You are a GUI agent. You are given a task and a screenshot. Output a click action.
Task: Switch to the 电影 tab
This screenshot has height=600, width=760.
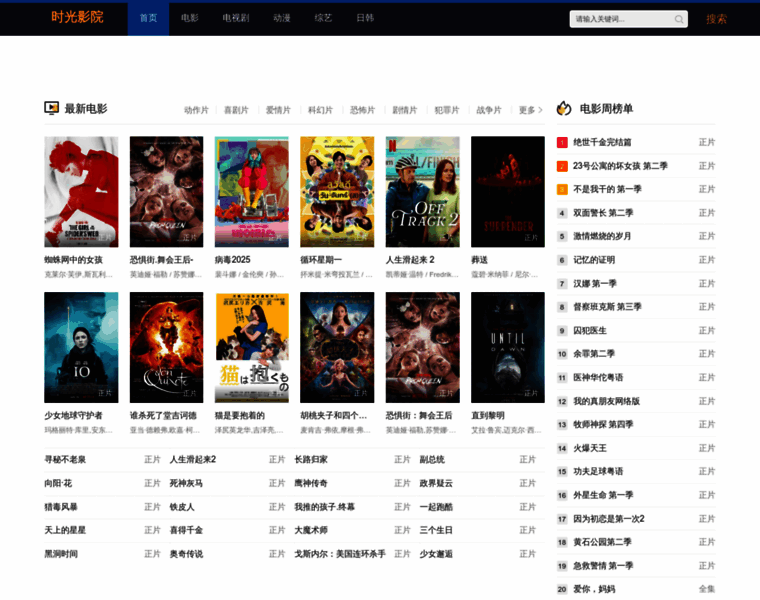click(x=190, y=18)
